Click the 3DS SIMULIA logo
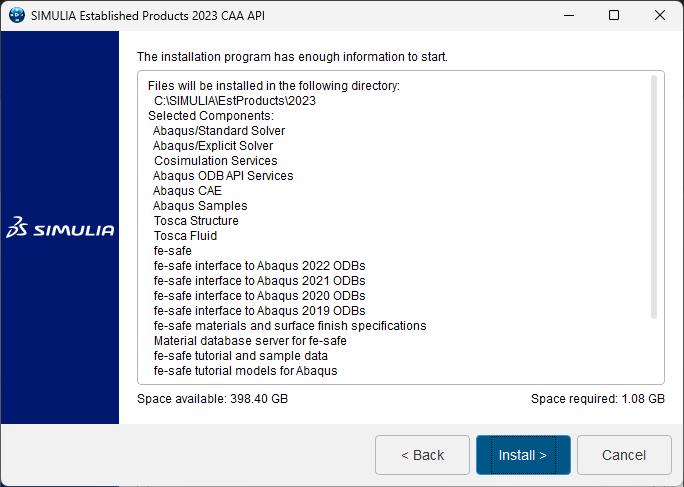The height and width of the screenshot is (487, 684). pos(60,227)
